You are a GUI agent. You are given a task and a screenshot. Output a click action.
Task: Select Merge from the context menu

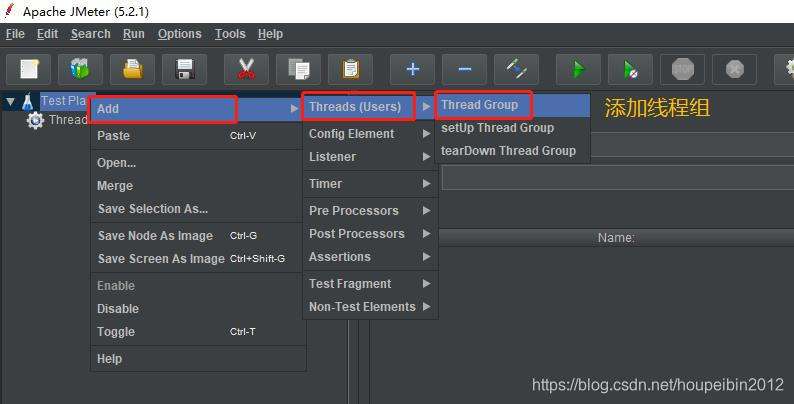198,186
